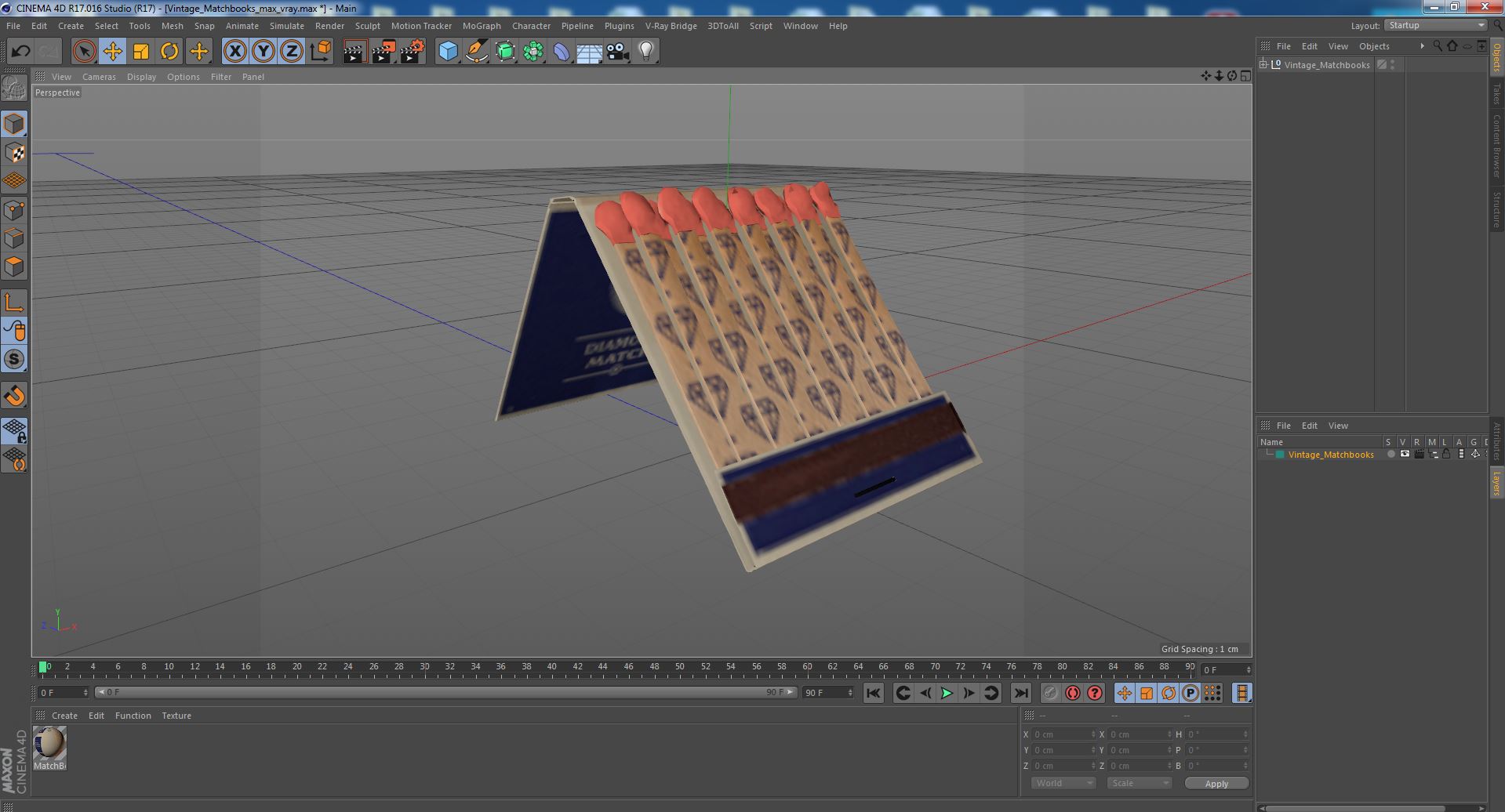Play the animation forwards
Image resolution: width=1505 pixels, height=812 pixels.
tap(947, 693)
